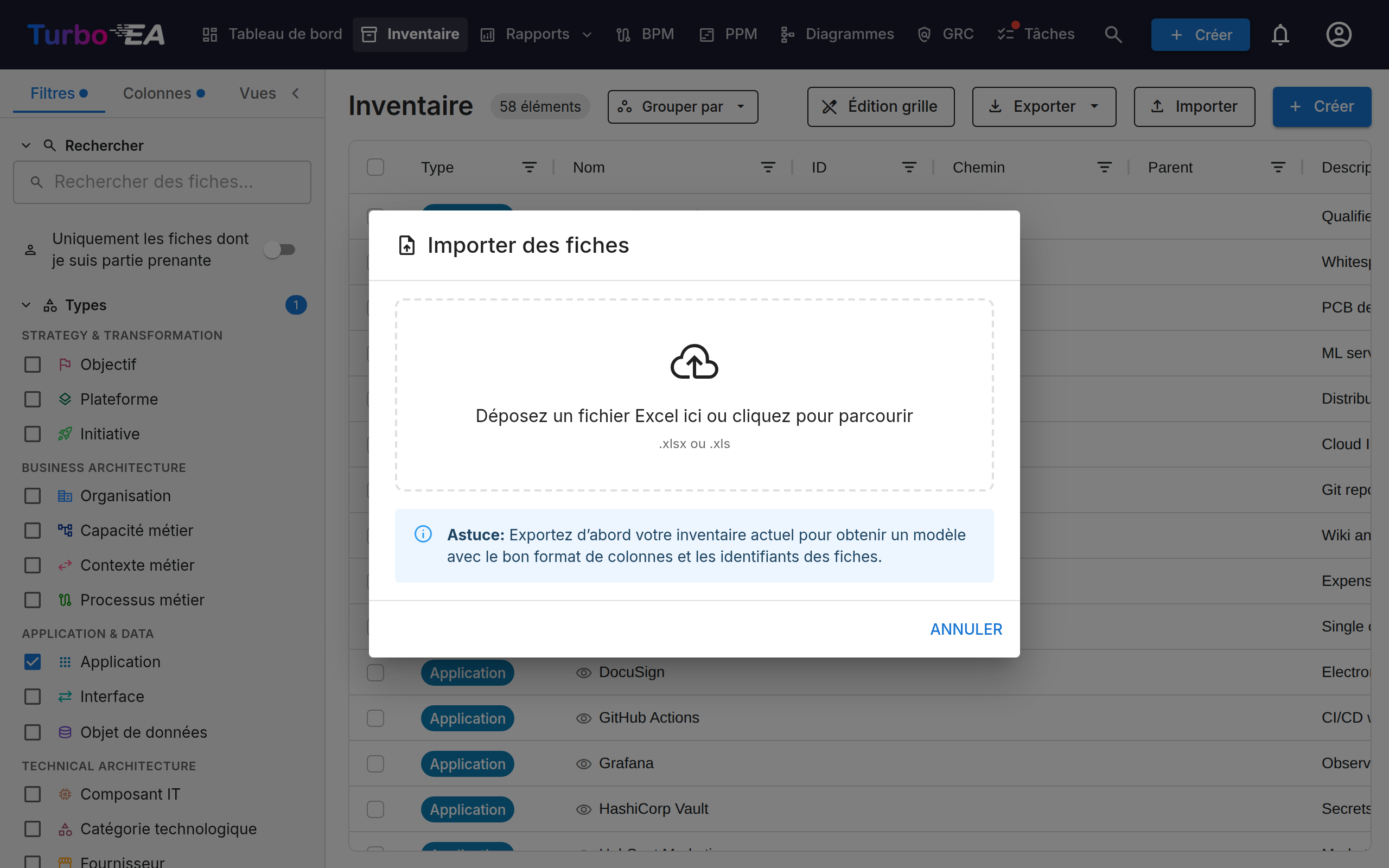Click ANNULER to cancel the import
1389x868 pixels.
(x=966, y=629)
